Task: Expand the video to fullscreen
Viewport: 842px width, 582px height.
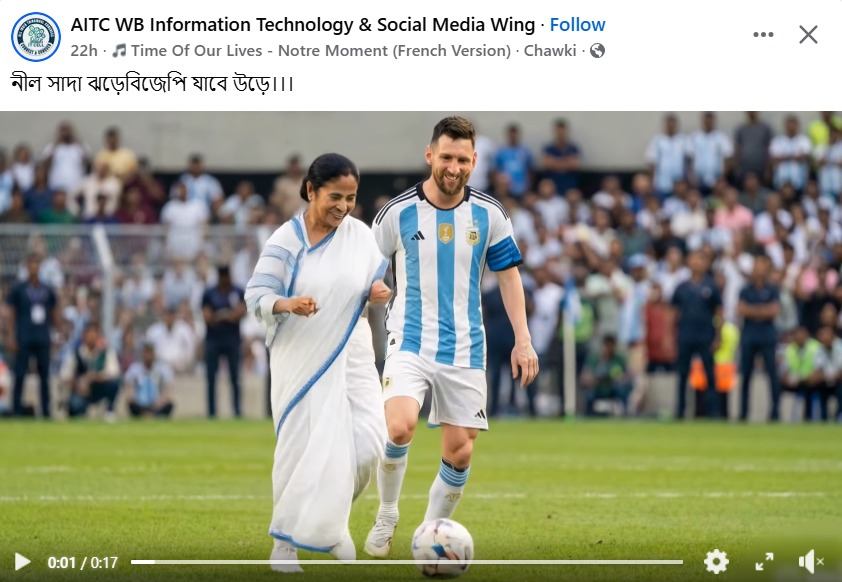Action: click(764, 562)
